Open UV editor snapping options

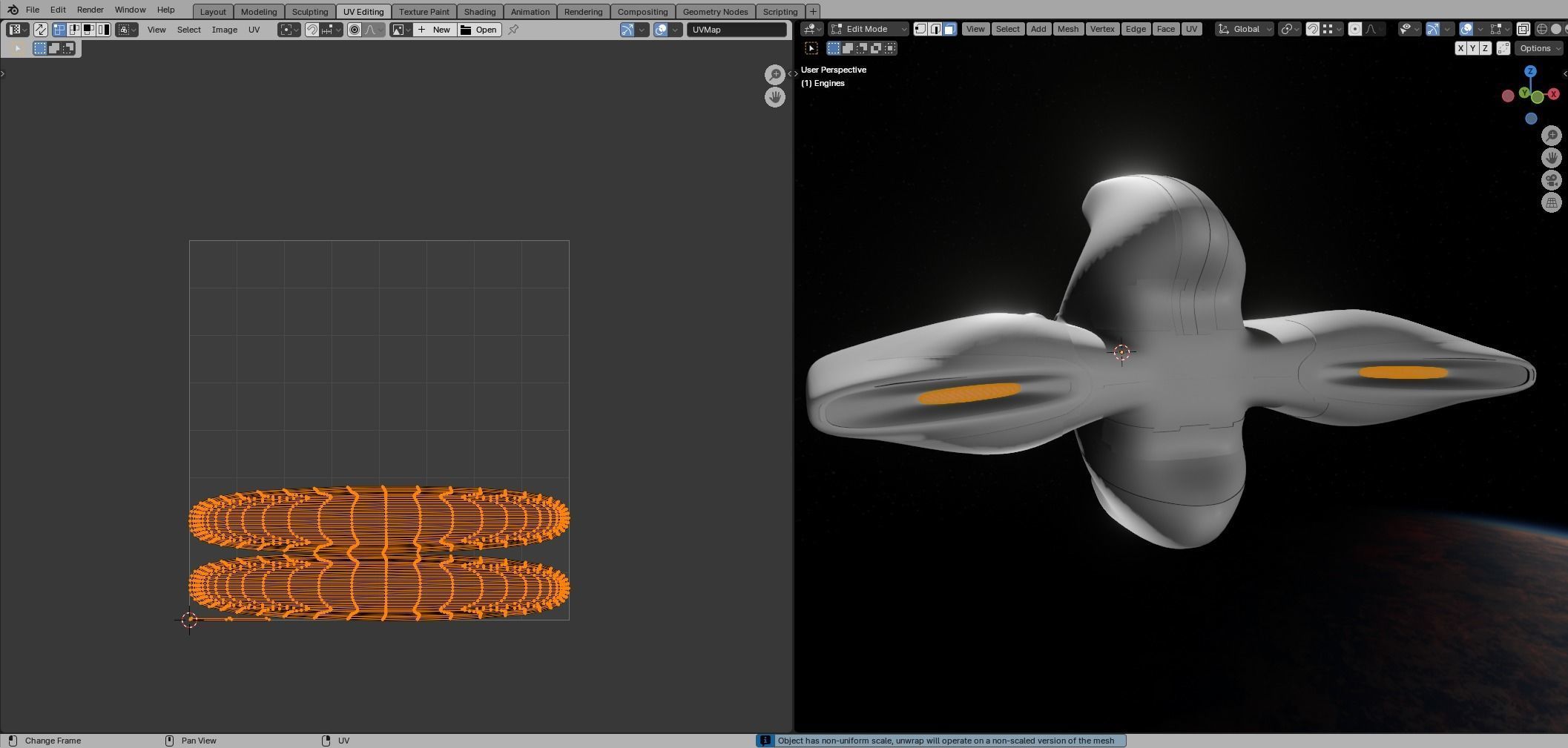[x=331, y=30]
